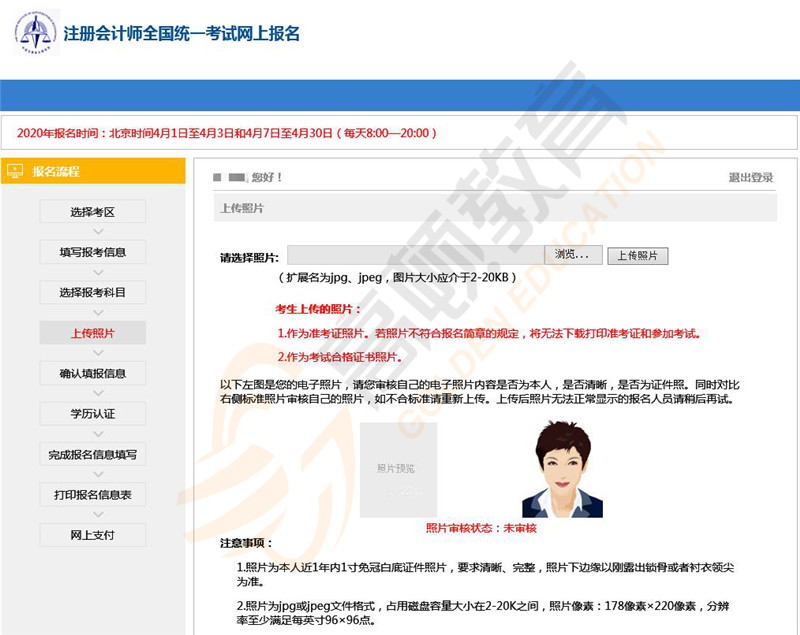Viewport: 800px width, 635px height.
Task: Click the photo file path input field
Action: (415, 255)
